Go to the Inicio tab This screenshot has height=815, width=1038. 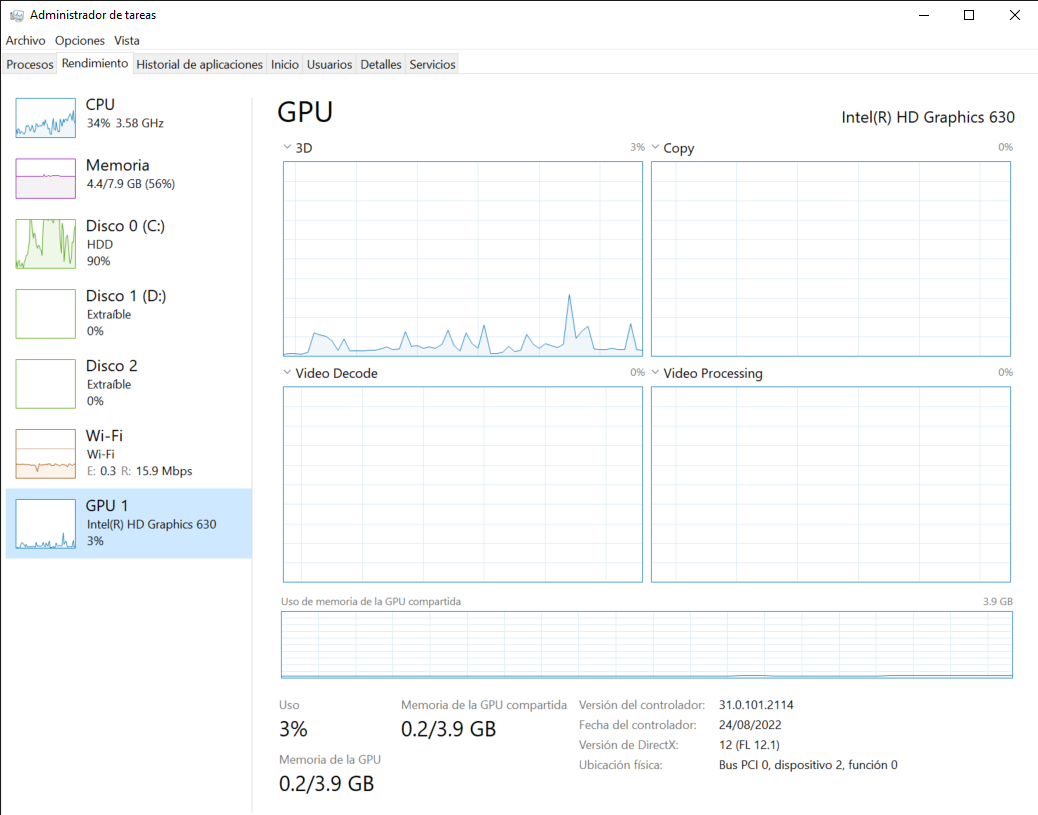pyautogui.click(x=285, y=64)
